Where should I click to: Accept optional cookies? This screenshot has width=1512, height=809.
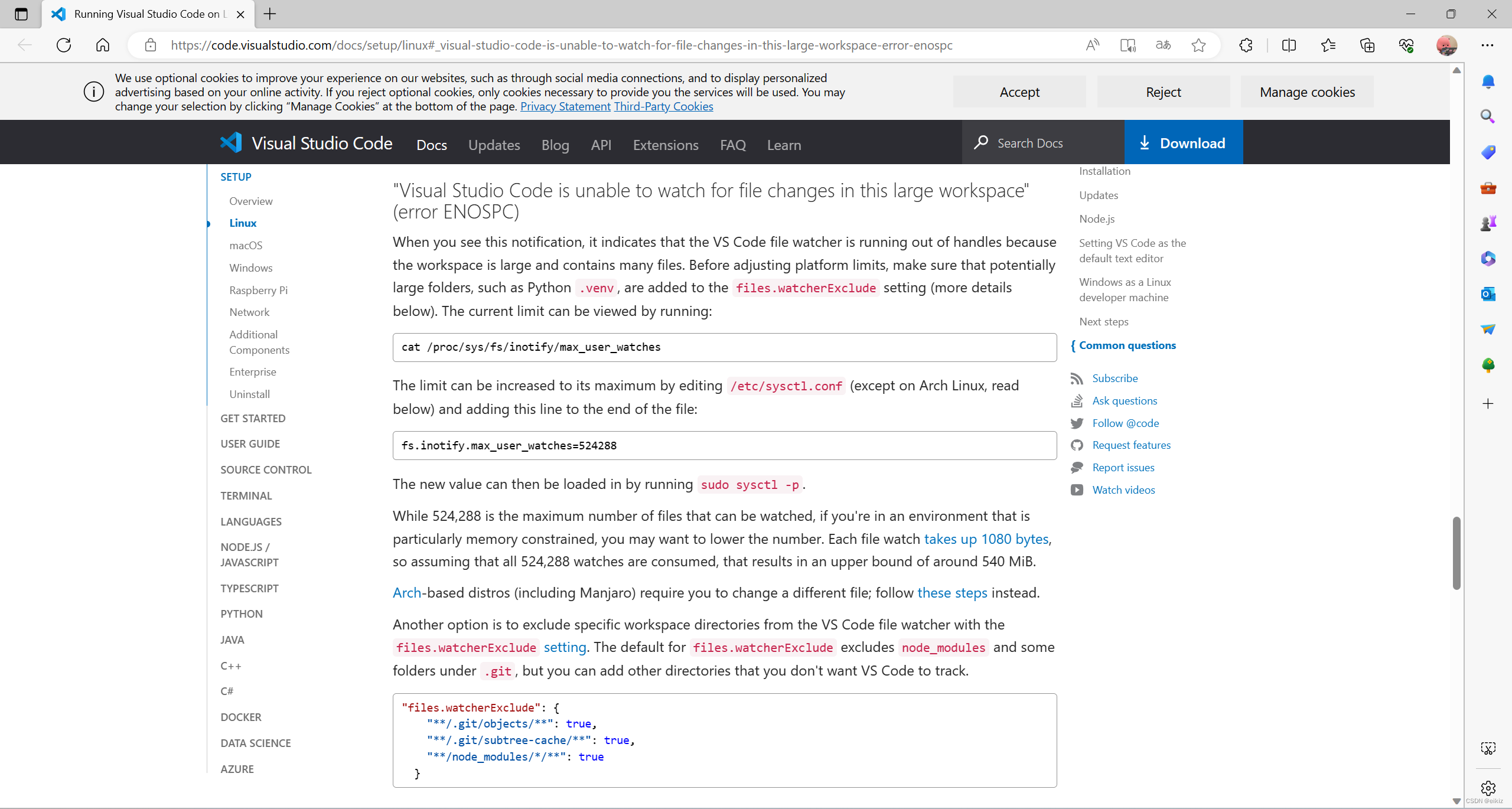click(x=1019, y=92)
